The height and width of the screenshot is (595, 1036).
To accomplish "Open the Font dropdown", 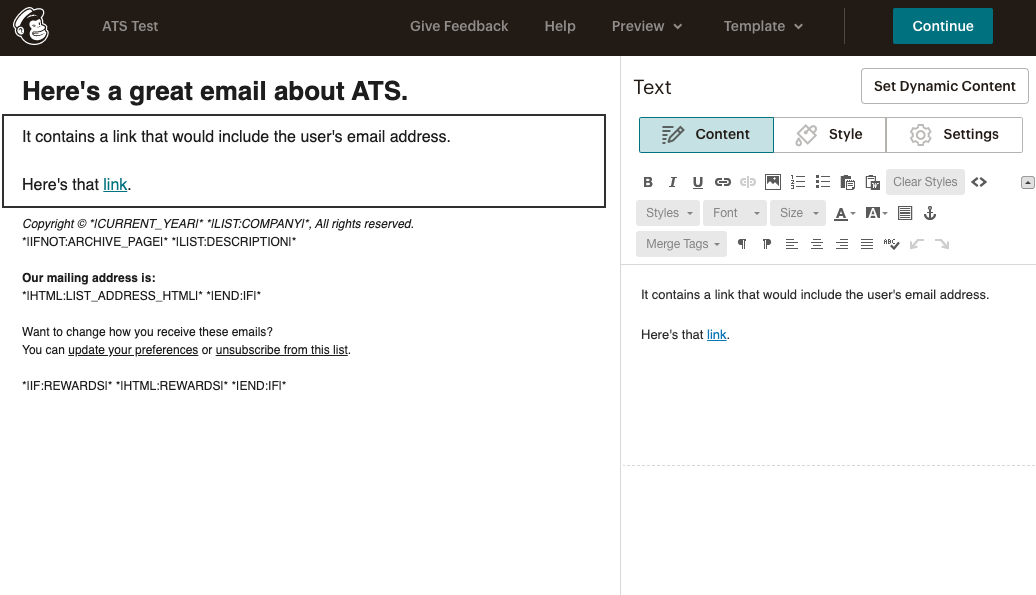I will coord(735,213).
